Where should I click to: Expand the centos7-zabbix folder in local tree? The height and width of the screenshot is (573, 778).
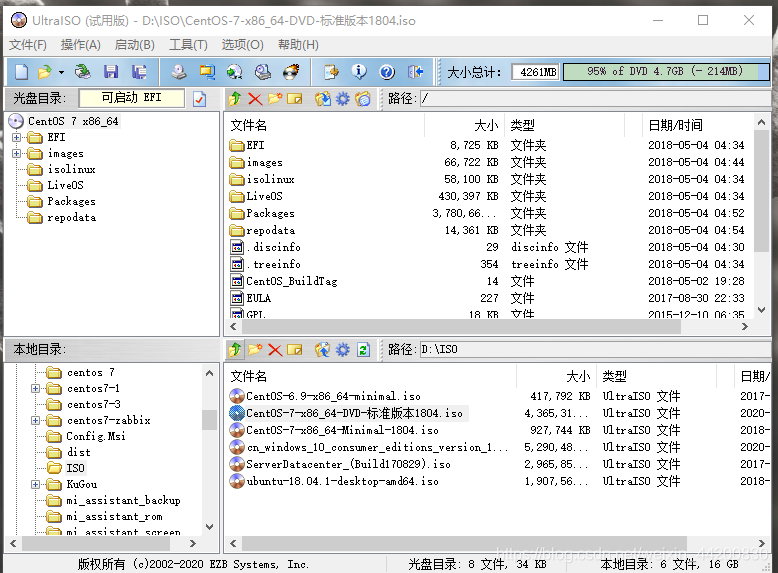[x=35, y=421]
